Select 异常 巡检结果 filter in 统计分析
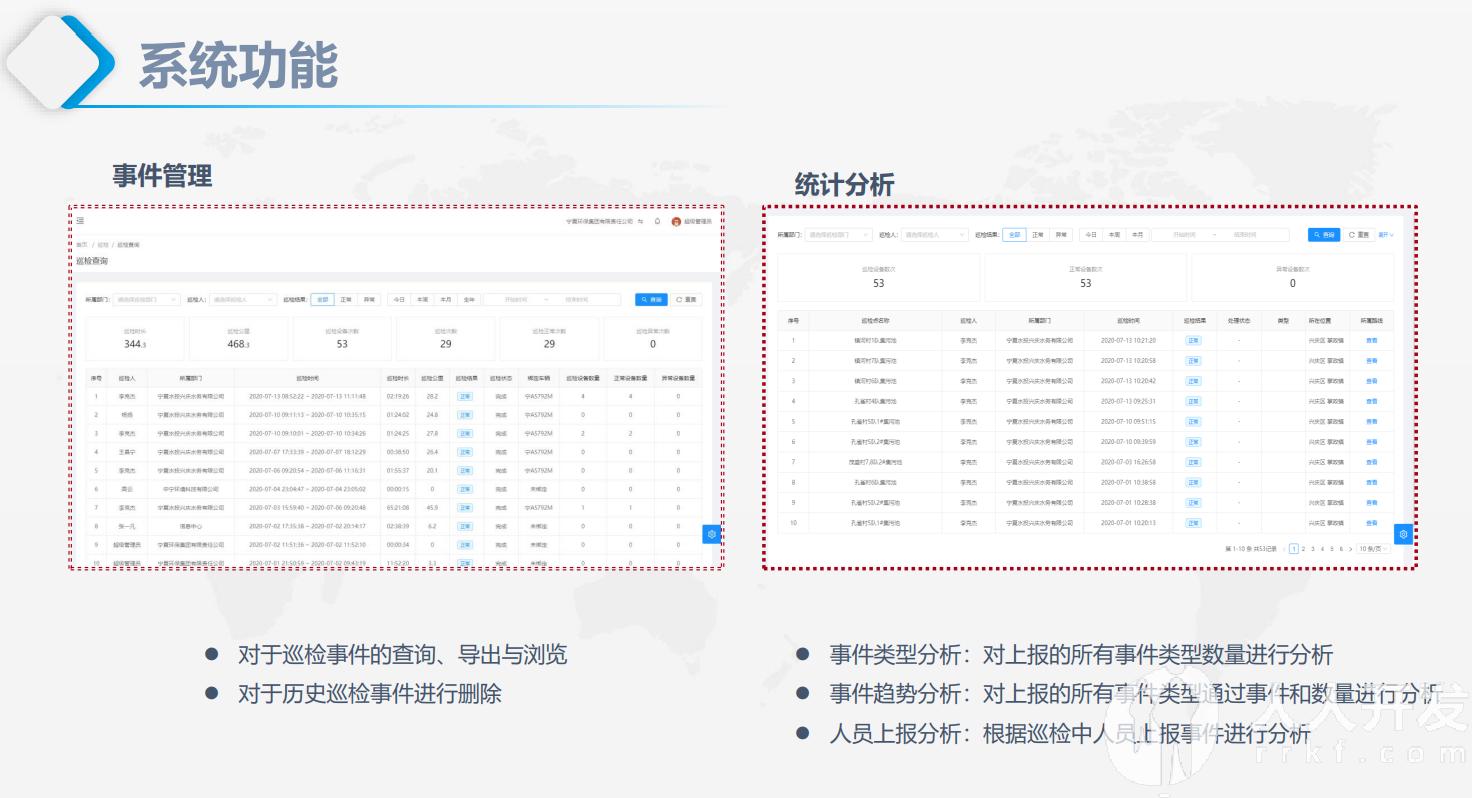Viewport: 1472px width, 798px height. (x=1061, y=235)
